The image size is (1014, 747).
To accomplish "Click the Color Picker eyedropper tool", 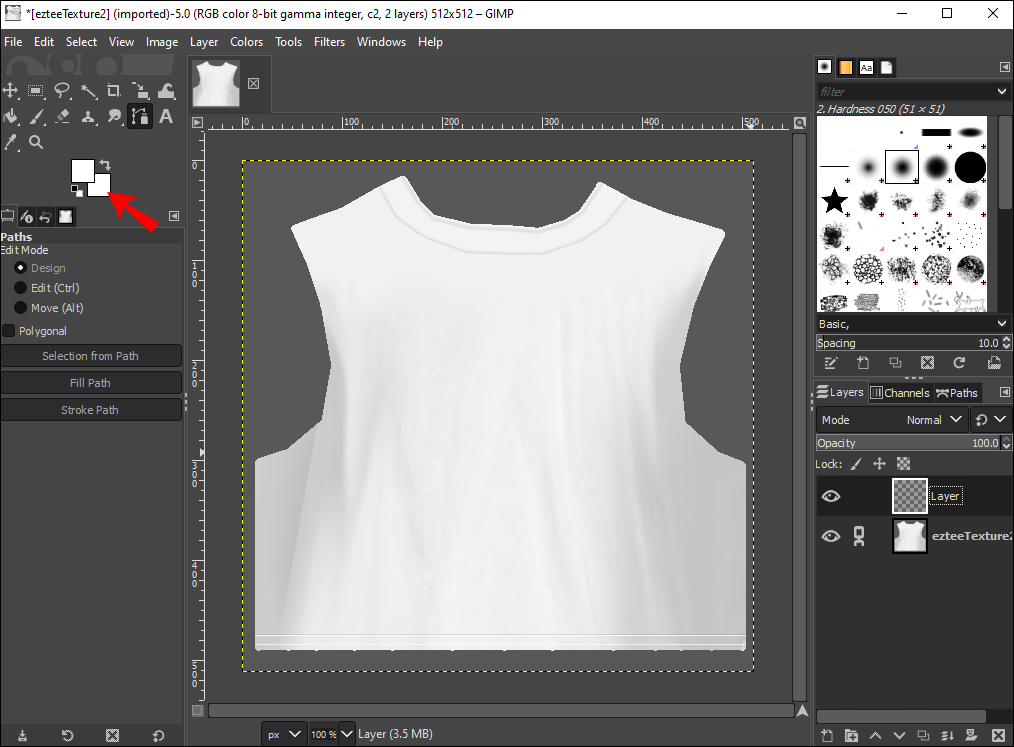I will [x=11, y=143].
